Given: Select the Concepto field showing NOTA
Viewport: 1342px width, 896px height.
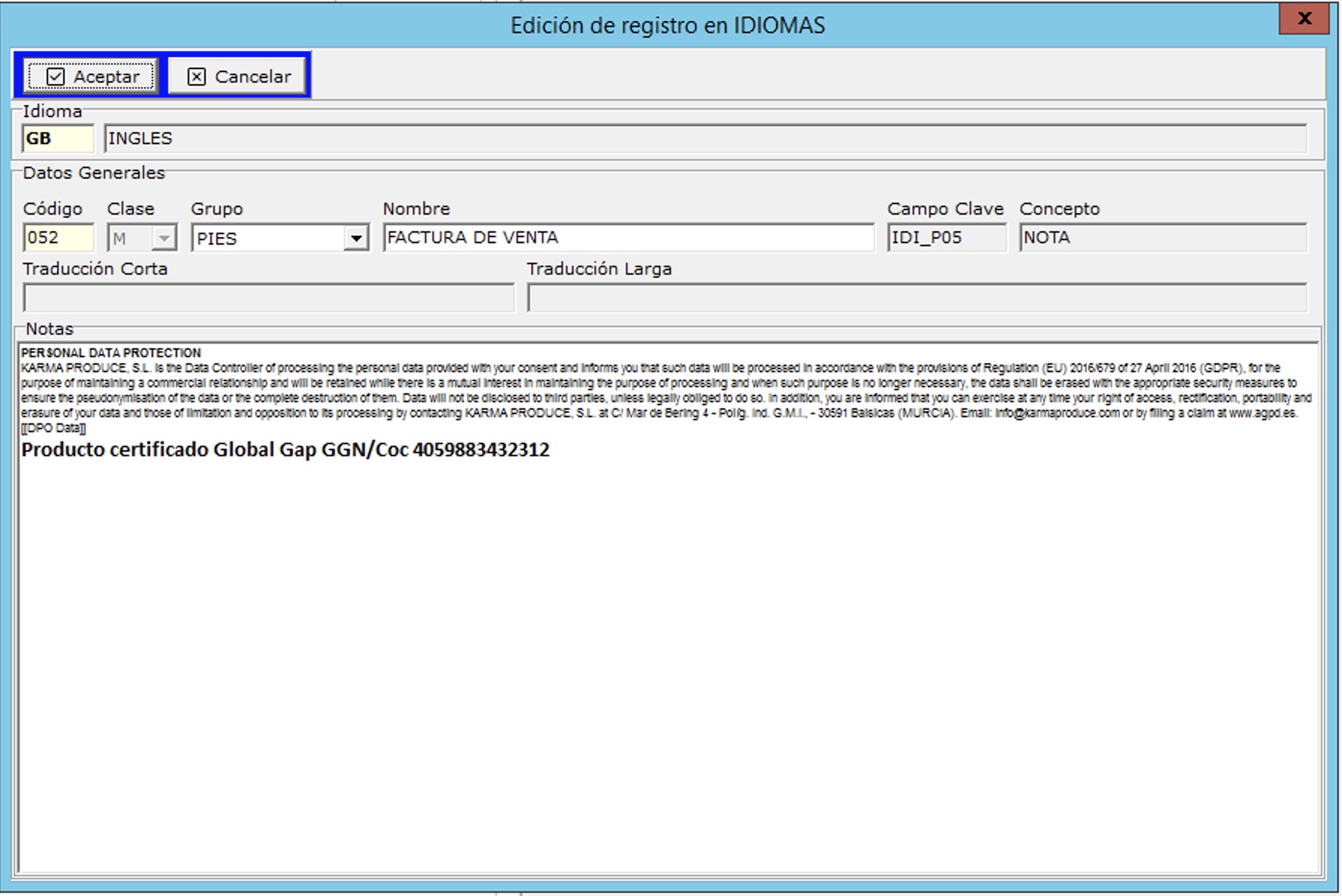Looking at the screenshot, I should [1162, 238].
